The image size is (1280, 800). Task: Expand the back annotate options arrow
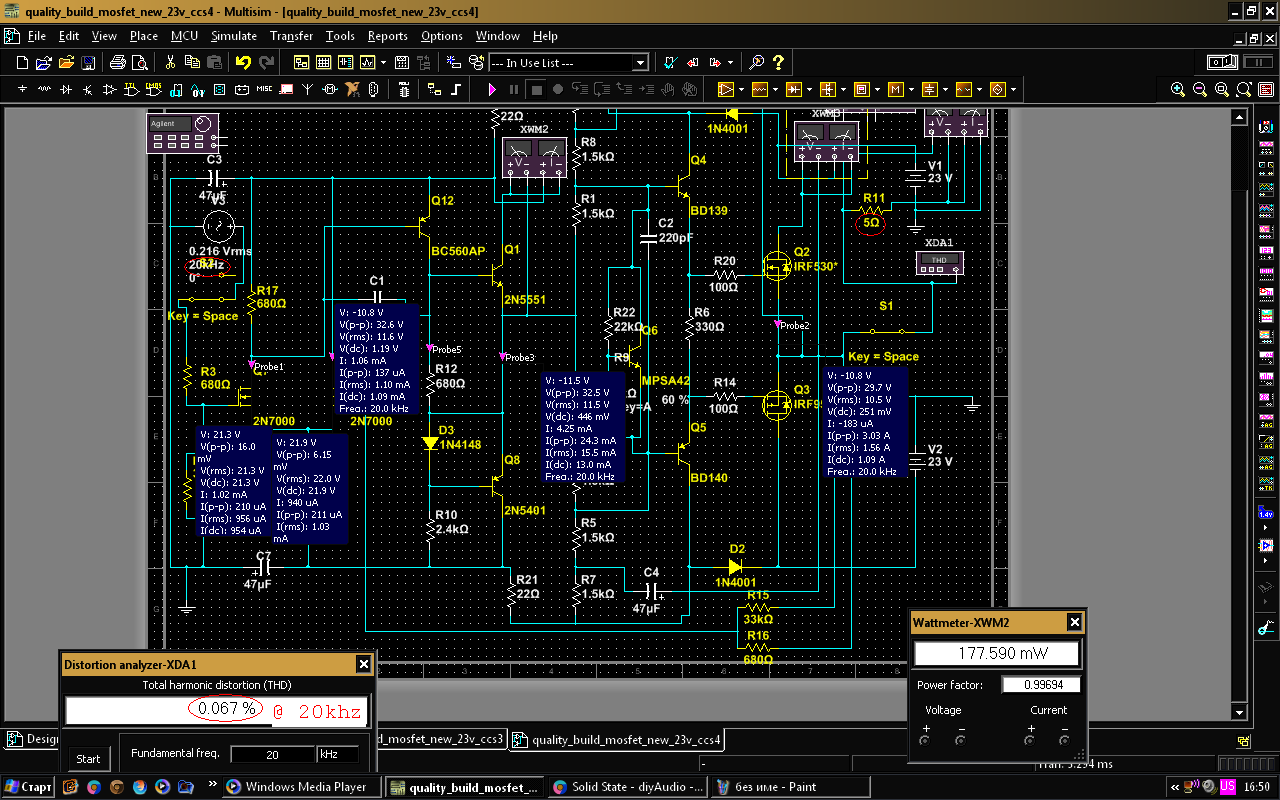point(729,62)
